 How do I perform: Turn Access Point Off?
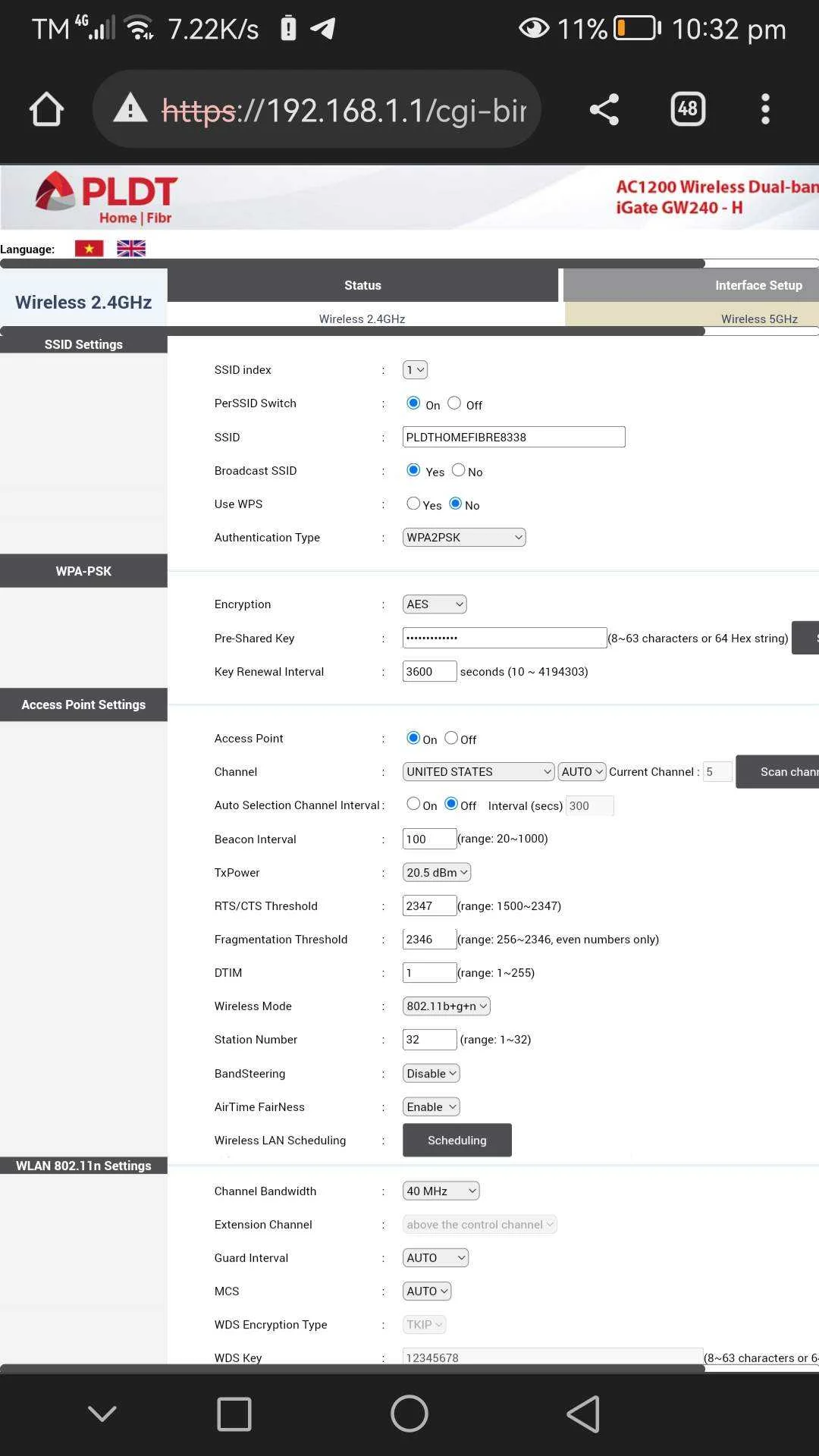click(451, 738)
